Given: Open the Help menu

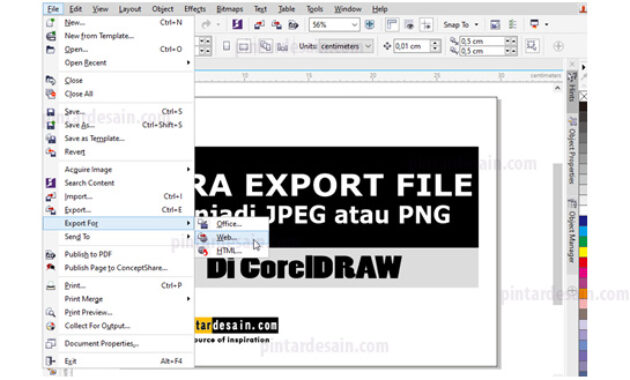Looking at the screenshot, I should pyautogui.click(x=380, y=9).
